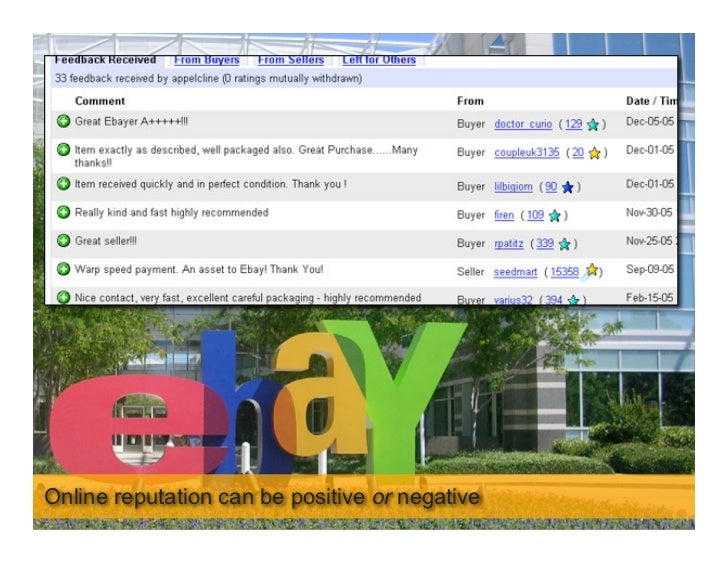728x563 pixels.
Task: Click turquoise star next to varius32's score
Action: click(573, 300)
